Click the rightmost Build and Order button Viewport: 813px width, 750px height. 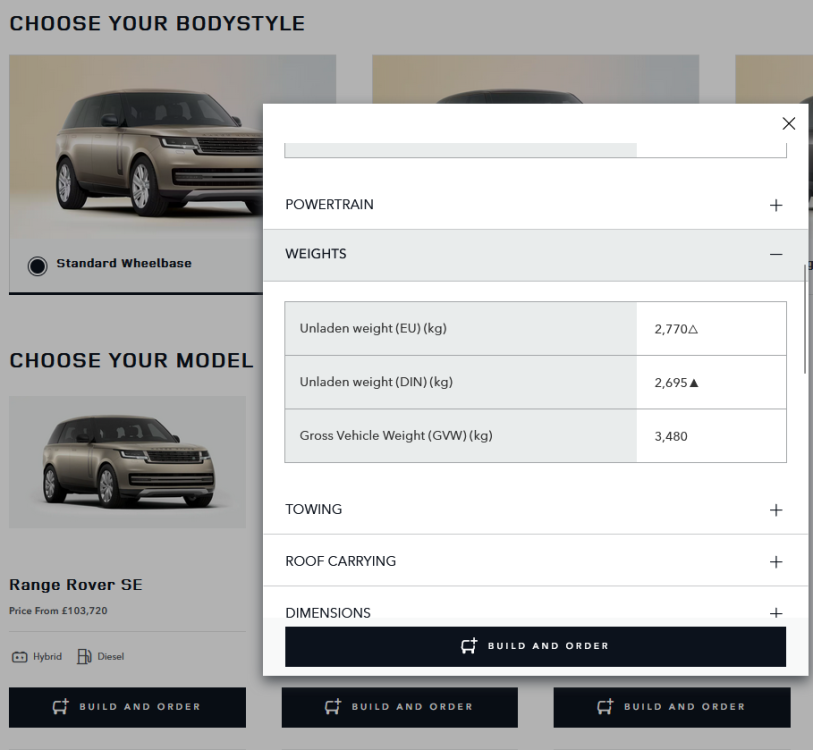coord(672,707)
